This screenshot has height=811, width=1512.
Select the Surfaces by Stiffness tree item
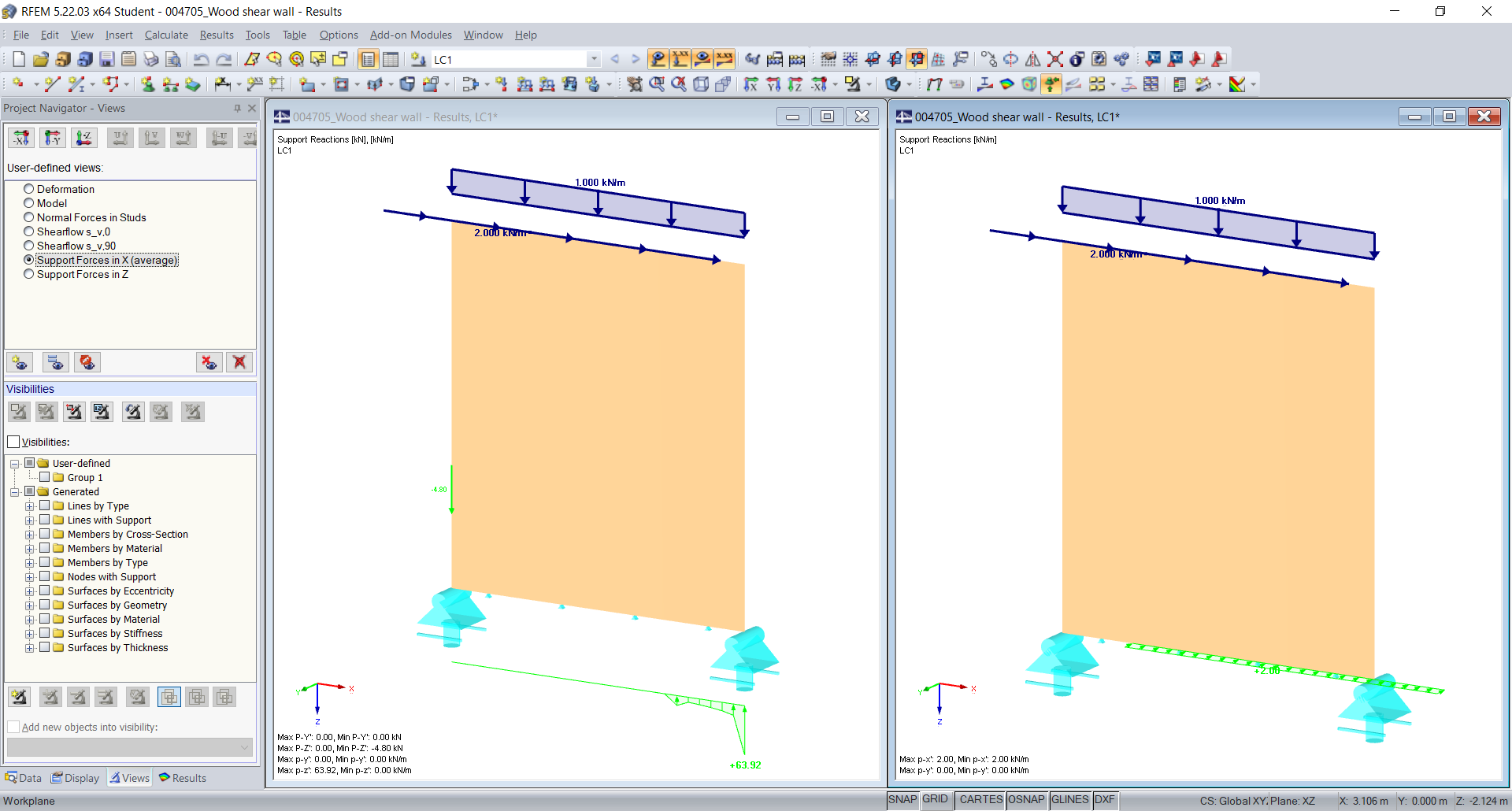[115, 633]
